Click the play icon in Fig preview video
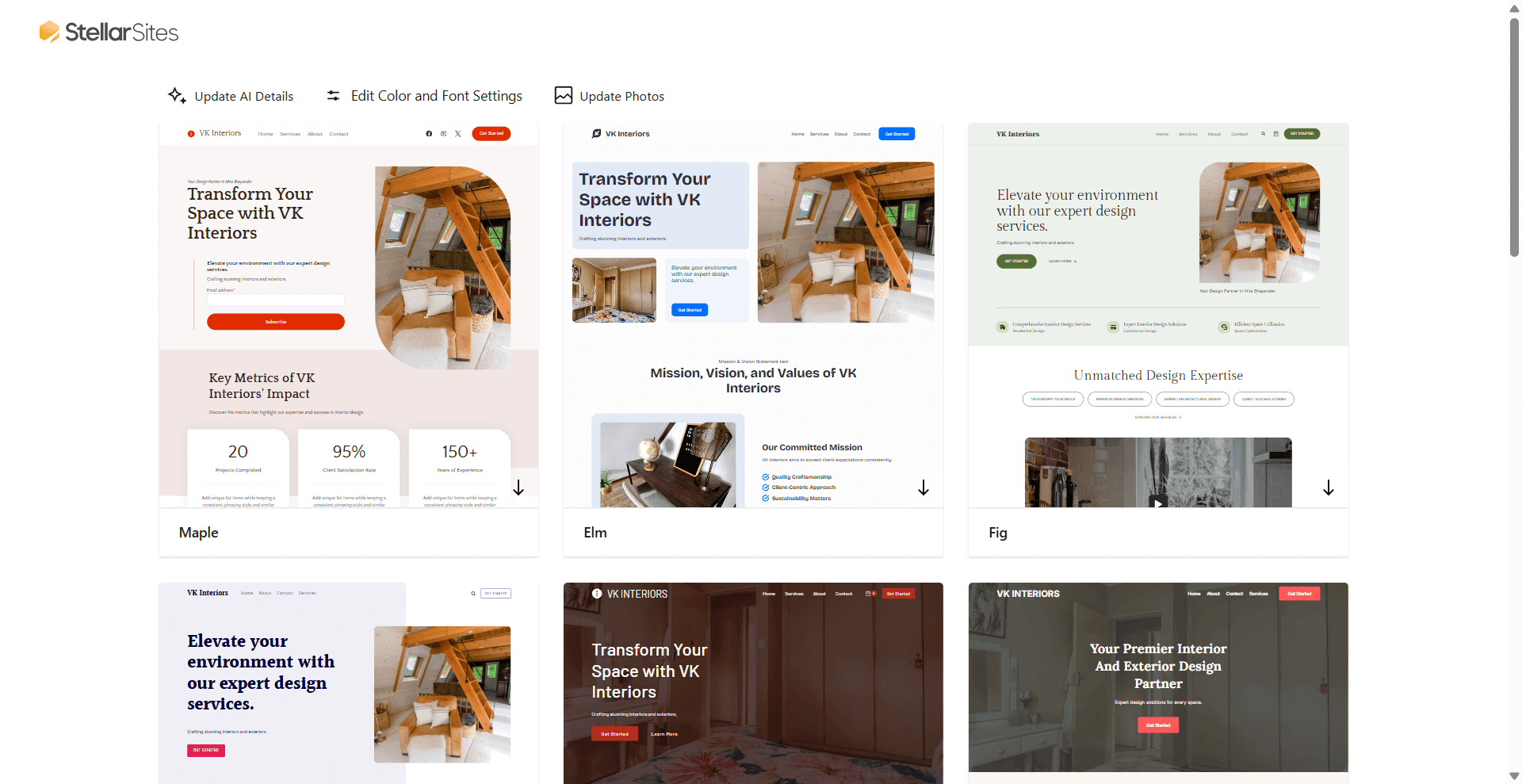Image resolution: width=1522 pixels, height=784 pixels. (1158, 502)
